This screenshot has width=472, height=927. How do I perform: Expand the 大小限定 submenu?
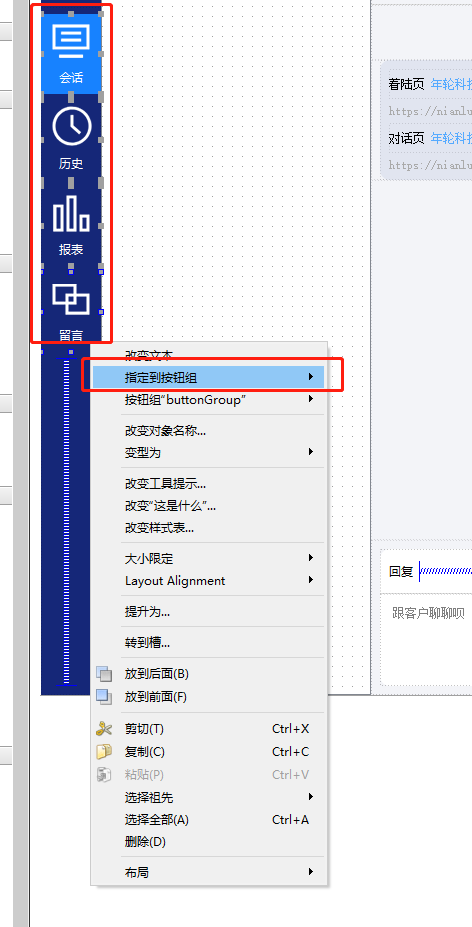pyautogui.click(x=208, y=558)
